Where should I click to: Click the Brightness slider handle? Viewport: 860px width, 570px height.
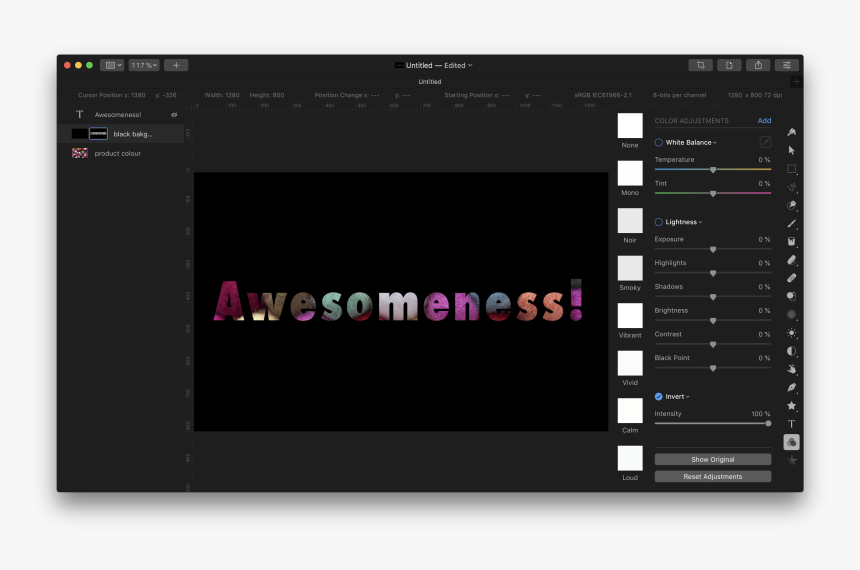click(713, 320)
